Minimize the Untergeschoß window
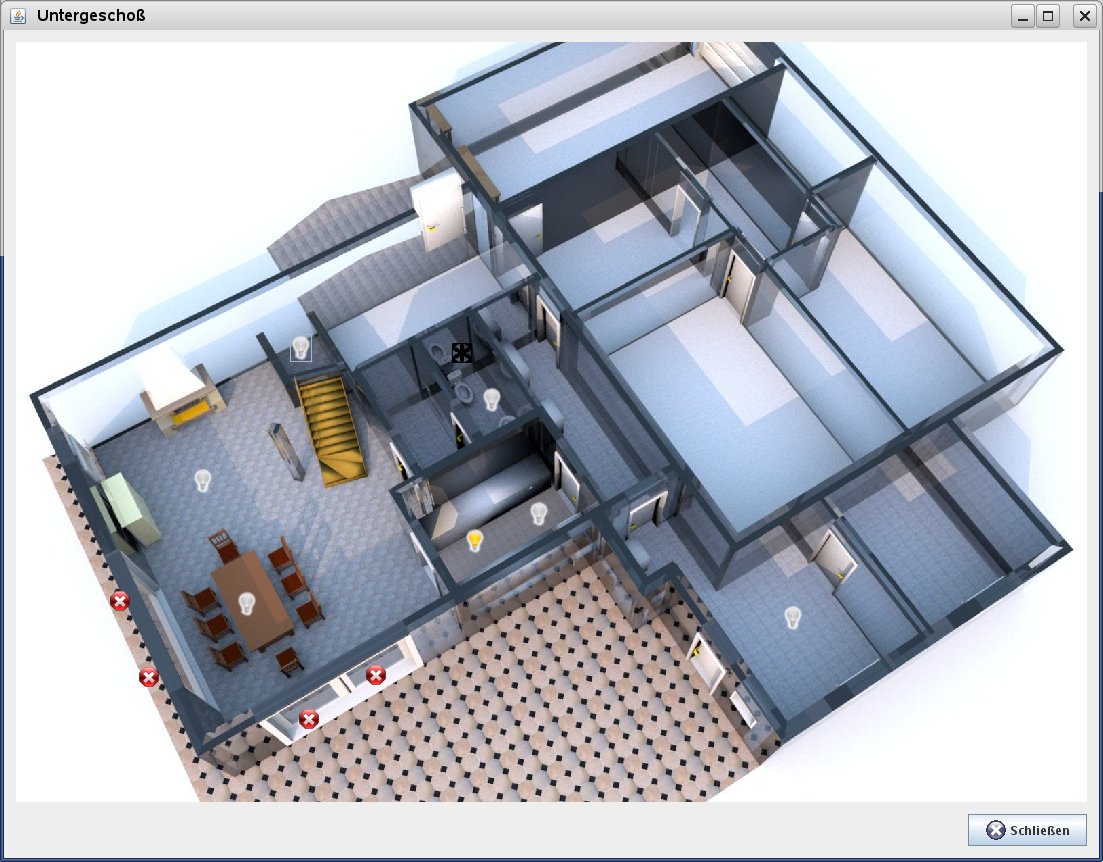 [1022, 15]
